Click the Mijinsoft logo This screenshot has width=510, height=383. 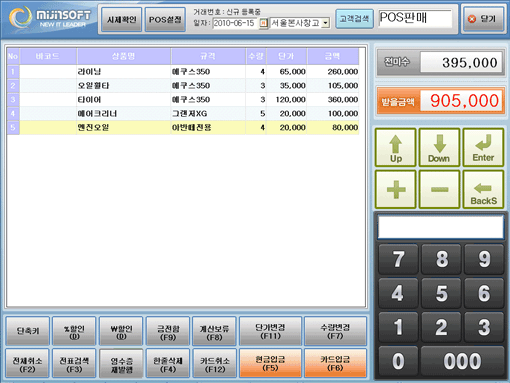[x=50, y=18]
